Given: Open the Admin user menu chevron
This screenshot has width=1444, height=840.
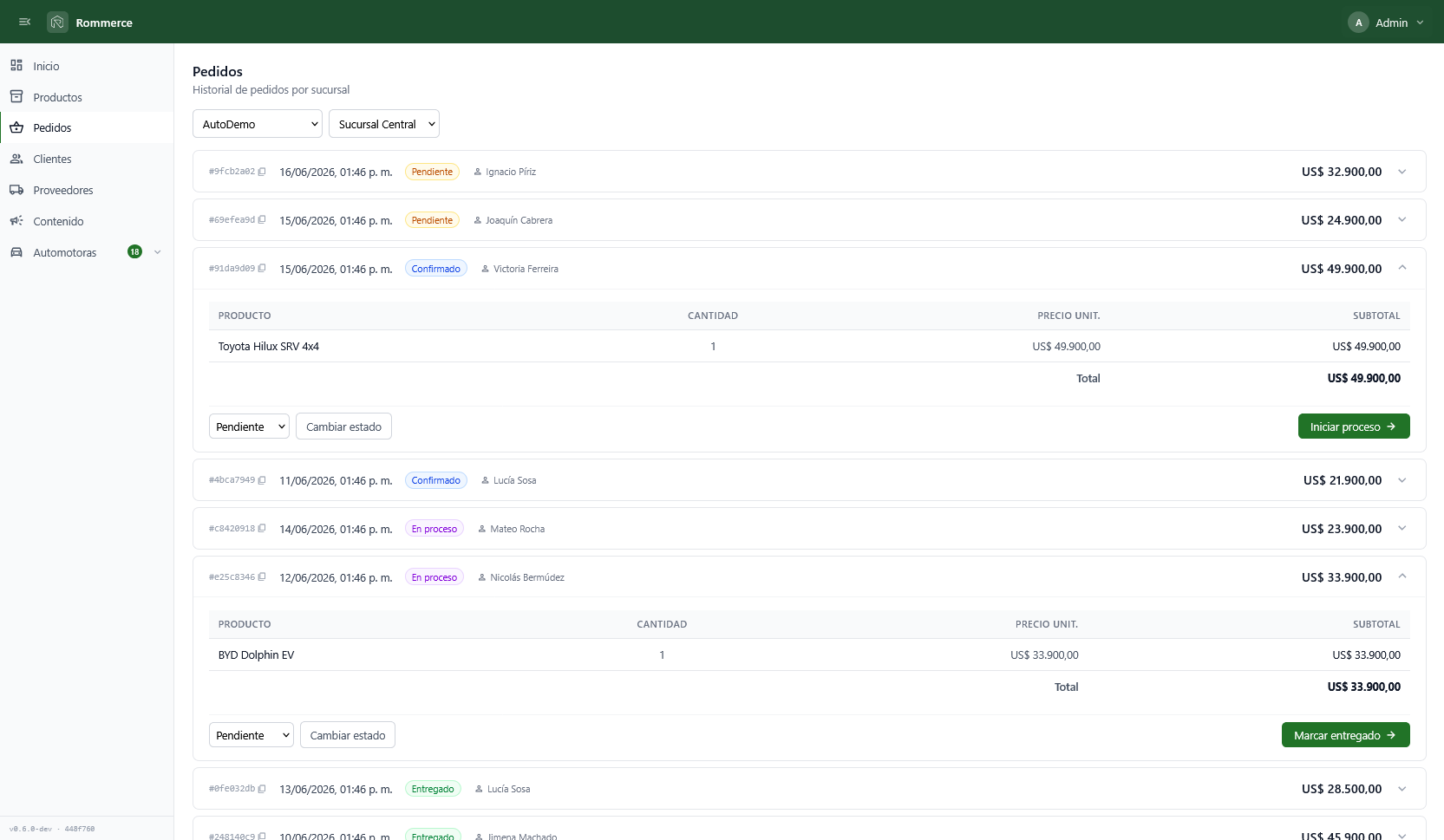Looking at the screenshot, I should [x=1420, y=23].
